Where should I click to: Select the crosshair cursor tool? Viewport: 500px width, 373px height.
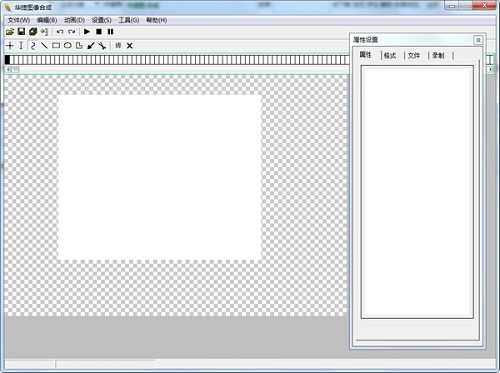[10, 46]
